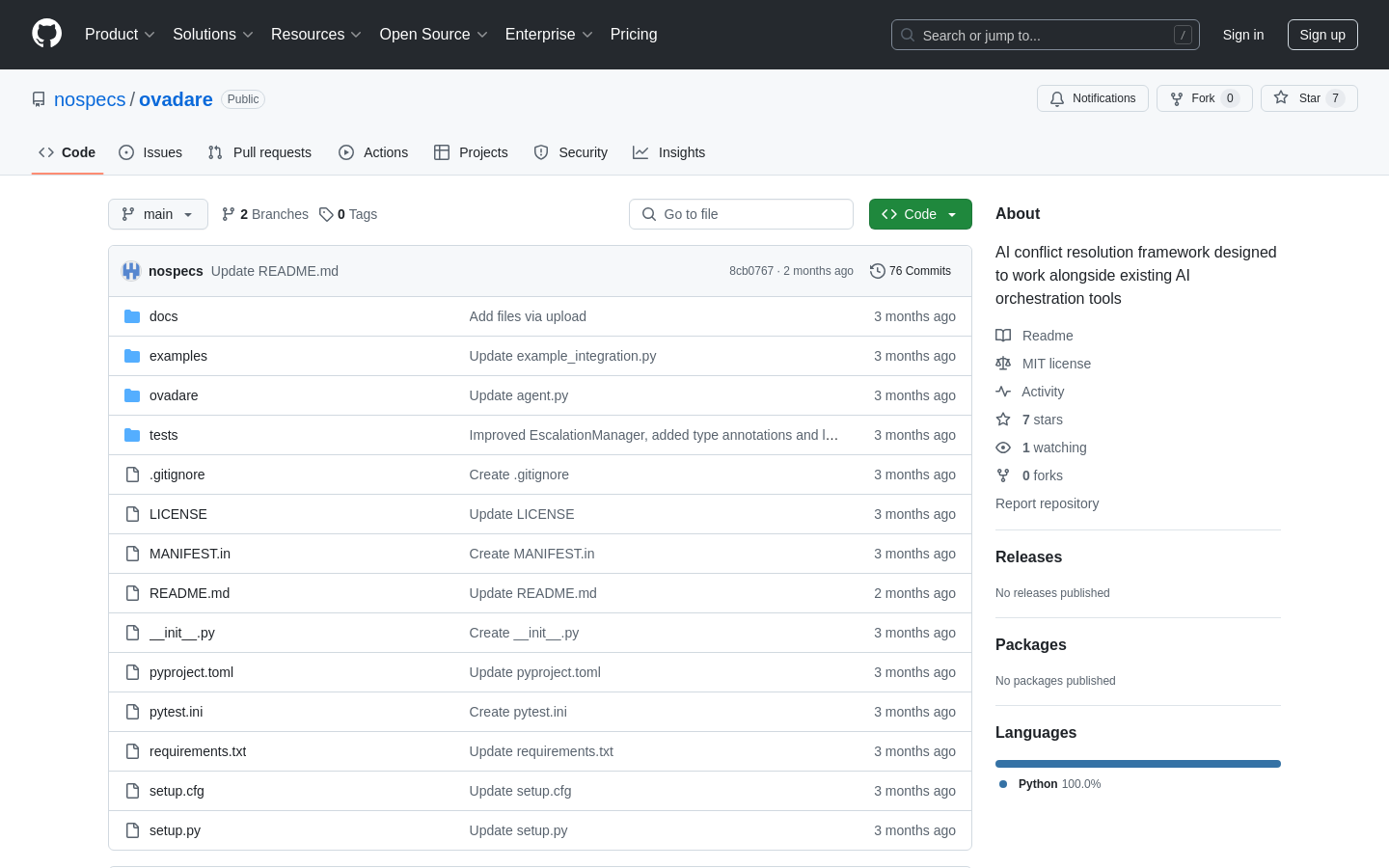Click the LICENSE file icon

pyautogui.click(x=132, y=514)
